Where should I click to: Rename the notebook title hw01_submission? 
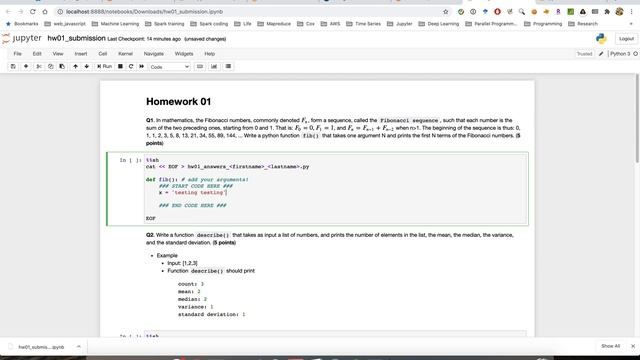tap(76, 38)
